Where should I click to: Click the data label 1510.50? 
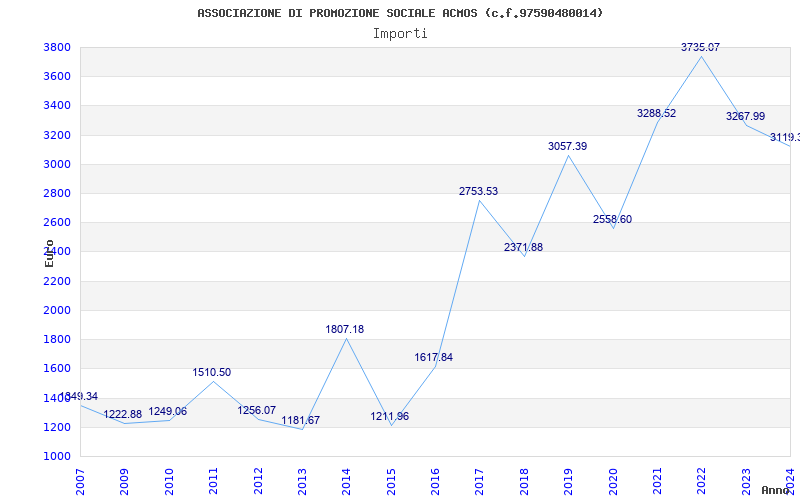pos(212,373)
